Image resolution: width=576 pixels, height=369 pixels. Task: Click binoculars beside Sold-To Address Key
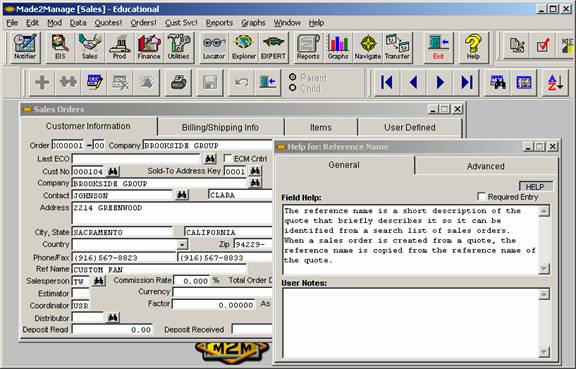pos(255,171)
